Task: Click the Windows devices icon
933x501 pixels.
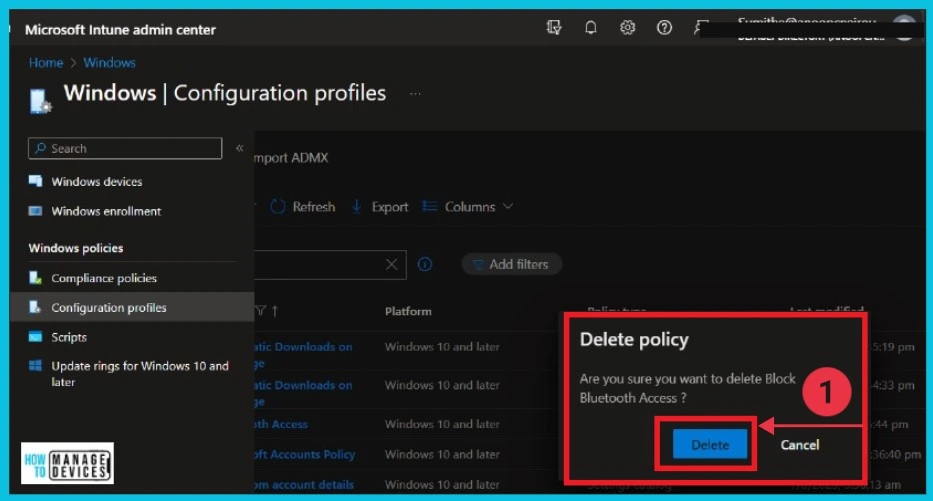Action: [36, 181]
